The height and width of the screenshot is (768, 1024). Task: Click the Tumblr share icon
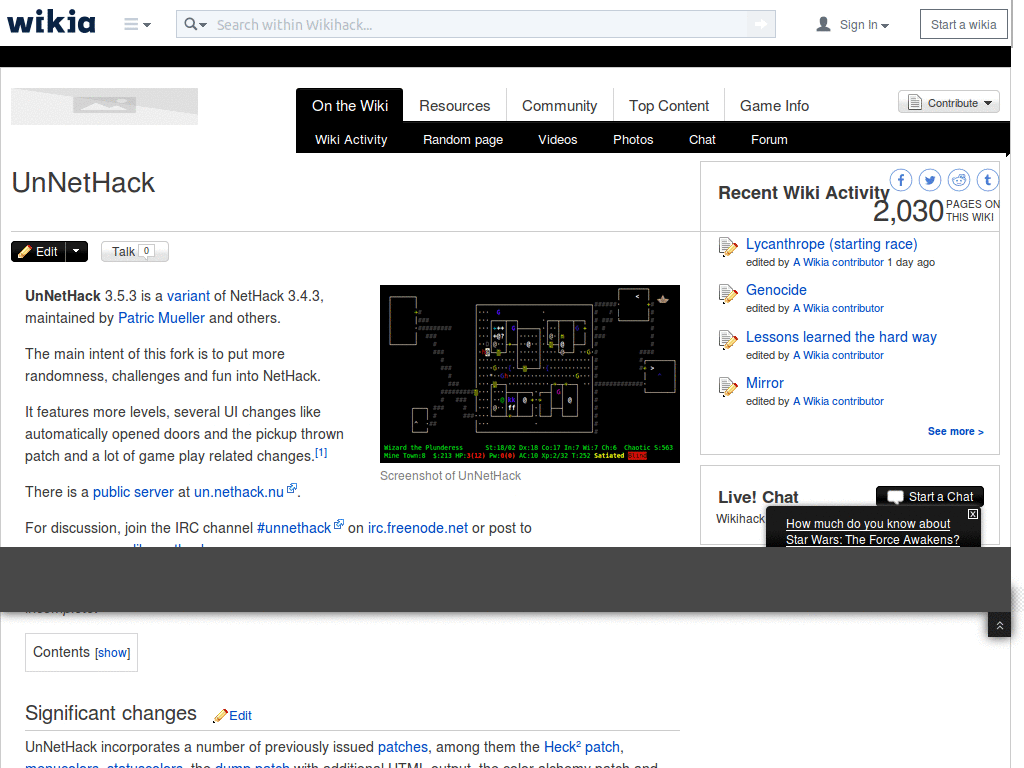pyautogui.click(x=987, y=180)
